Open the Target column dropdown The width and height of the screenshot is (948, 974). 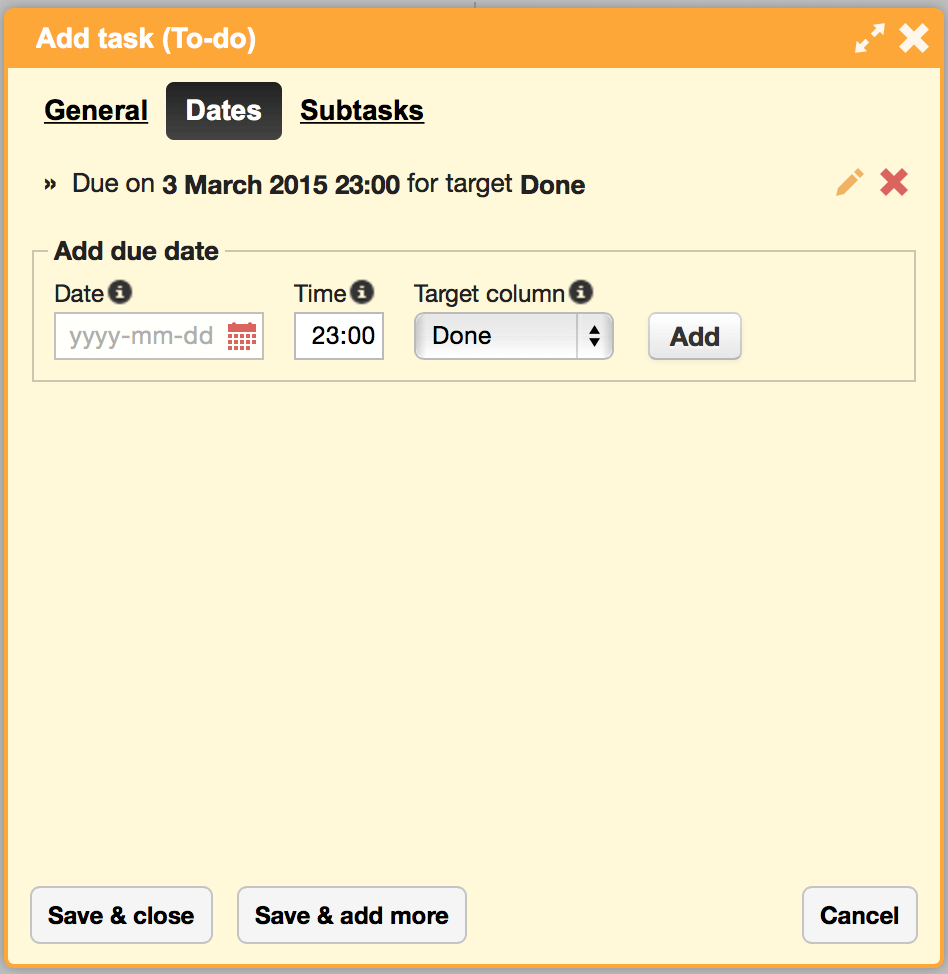tap(514, 336)
